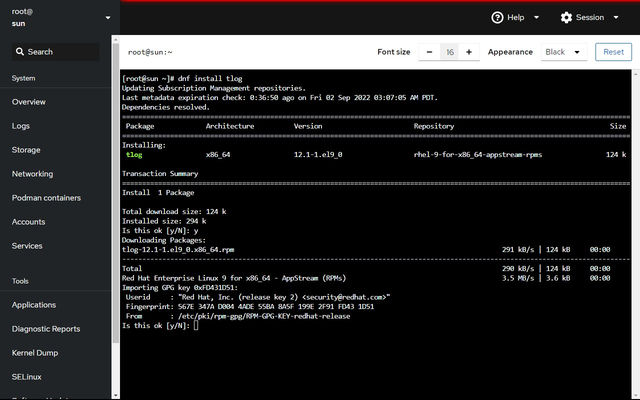Expand the Session dropdown arrow
This screenshot has width=640, height=400.
point(616,18)
